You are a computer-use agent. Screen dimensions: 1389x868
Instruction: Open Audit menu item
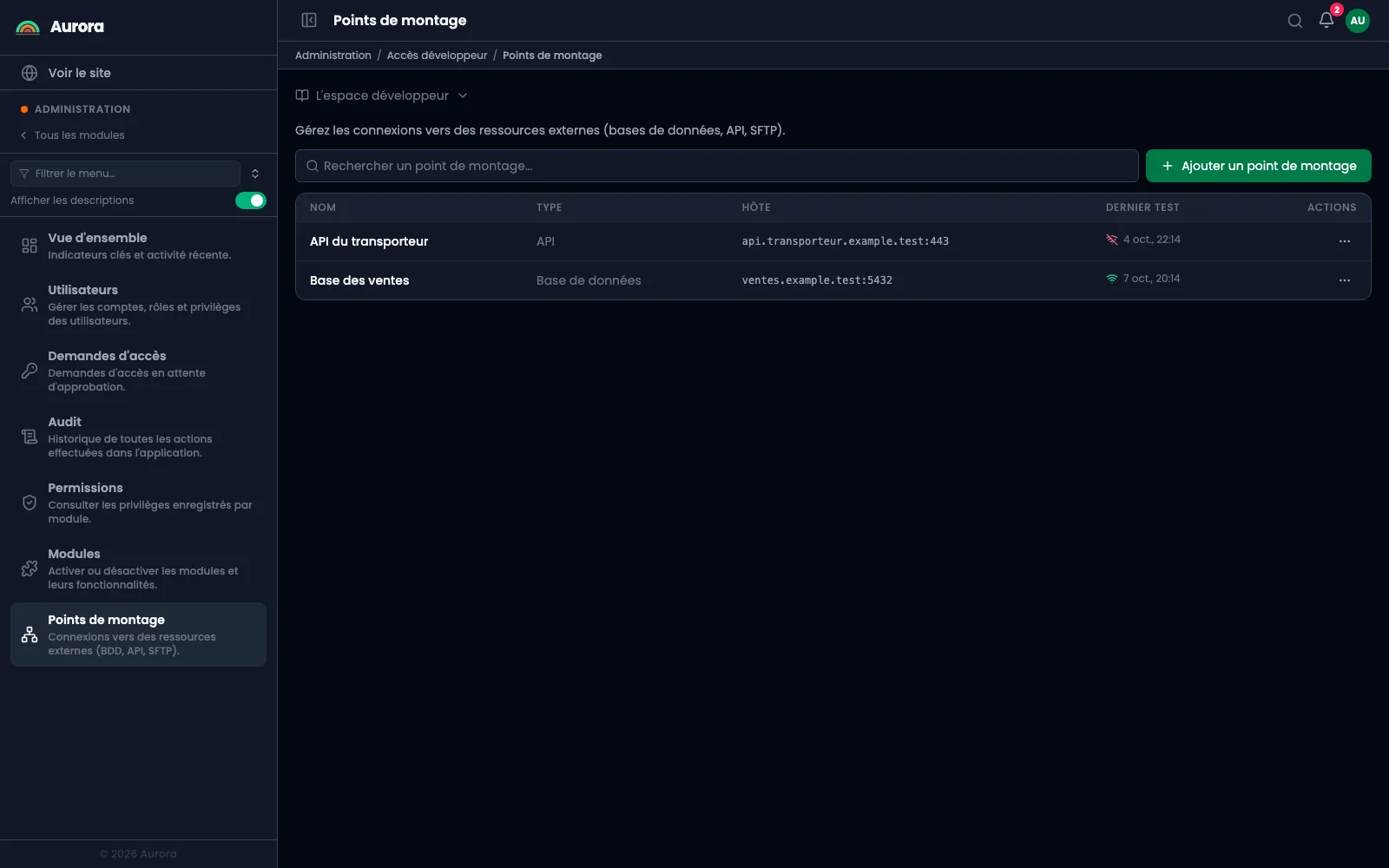tap(139, 437)
